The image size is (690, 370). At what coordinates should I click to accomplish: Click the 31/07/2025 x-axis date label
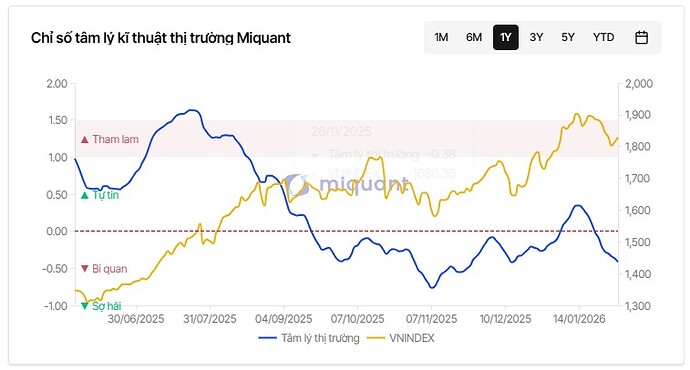click(x=209, y=319)
